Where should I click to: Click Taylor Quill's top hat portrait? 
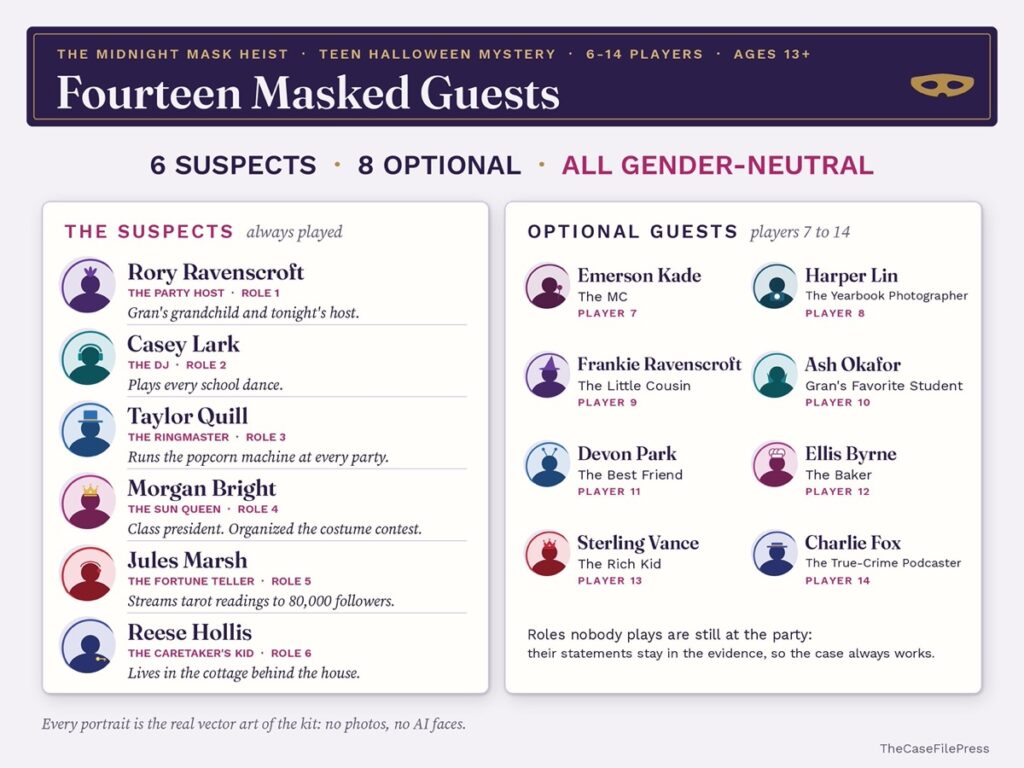(88, 429)
